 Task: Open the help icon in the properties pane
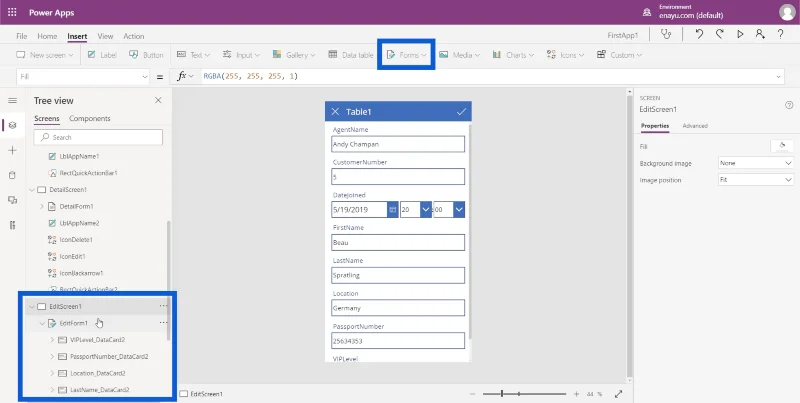coord(789,105)
